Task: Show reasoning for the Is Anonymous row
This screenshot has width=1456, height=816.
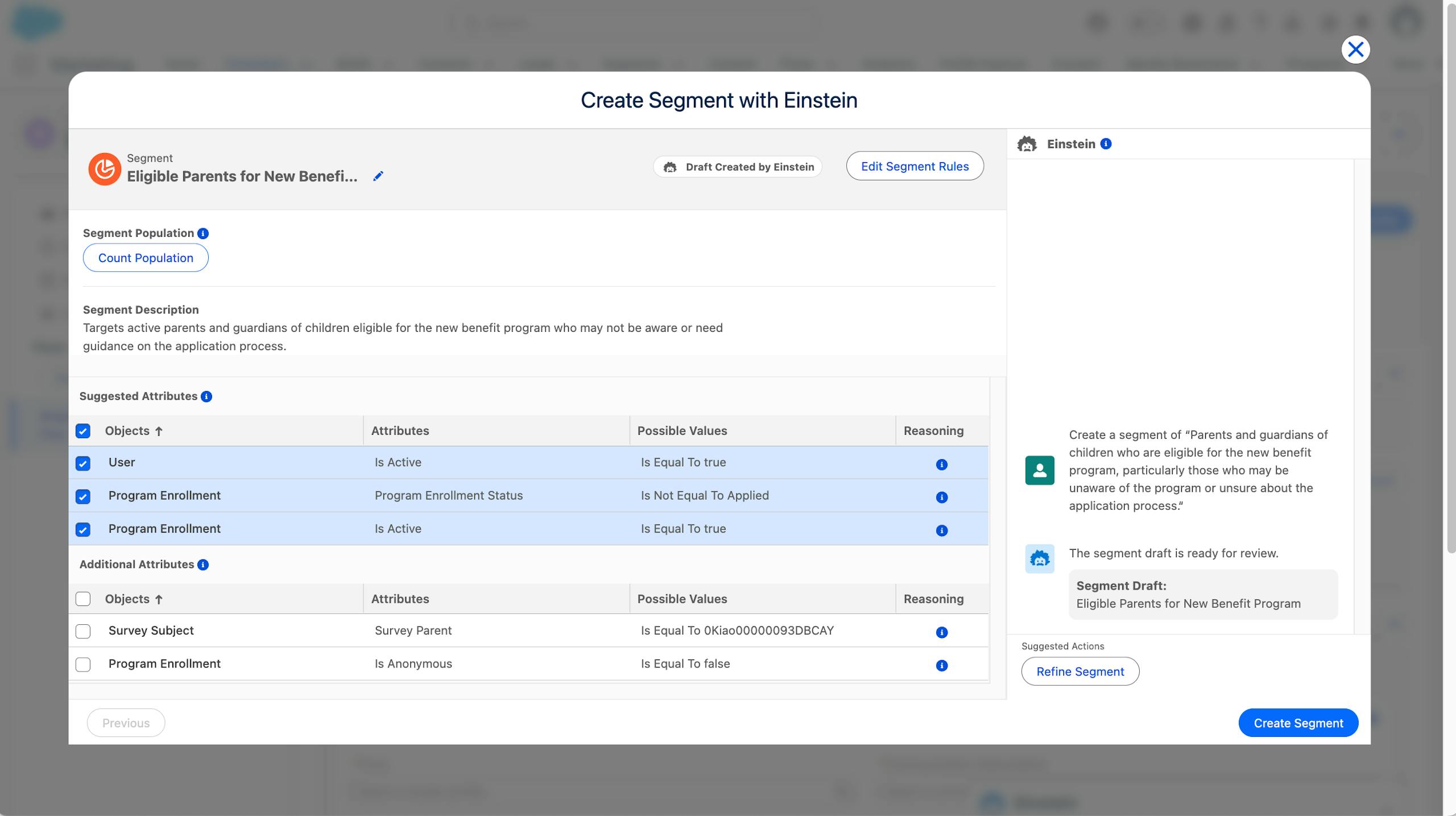Action: point(941,665)
